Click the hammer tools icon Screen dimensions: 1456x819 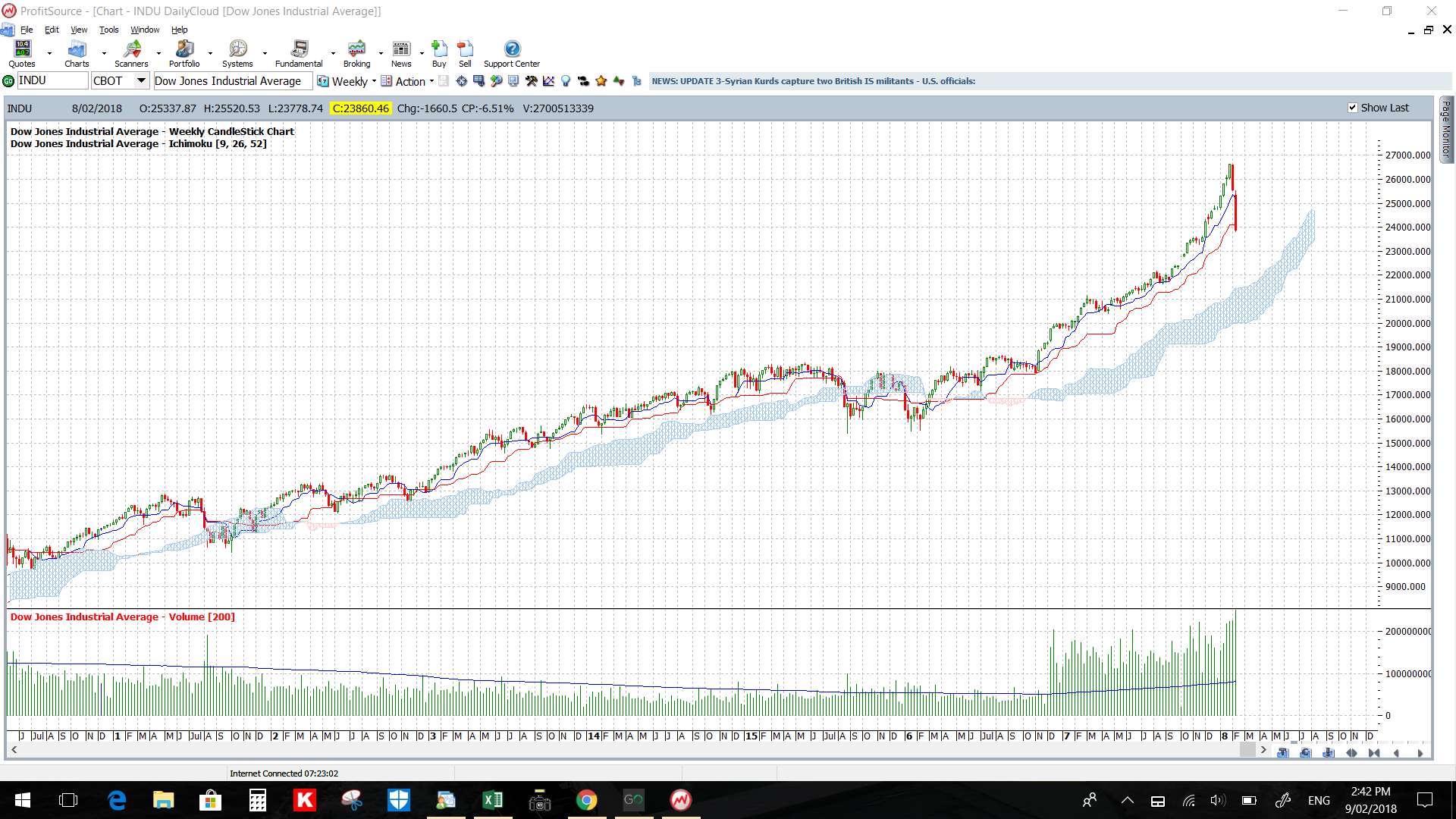532,81
